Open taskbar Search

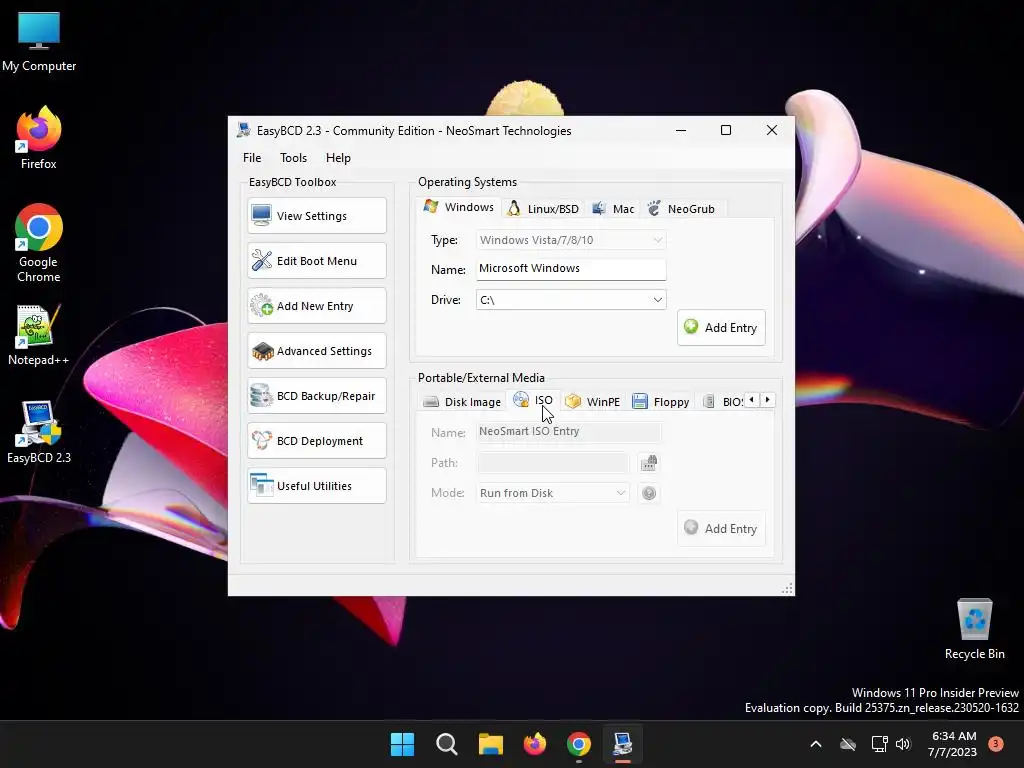447,744
